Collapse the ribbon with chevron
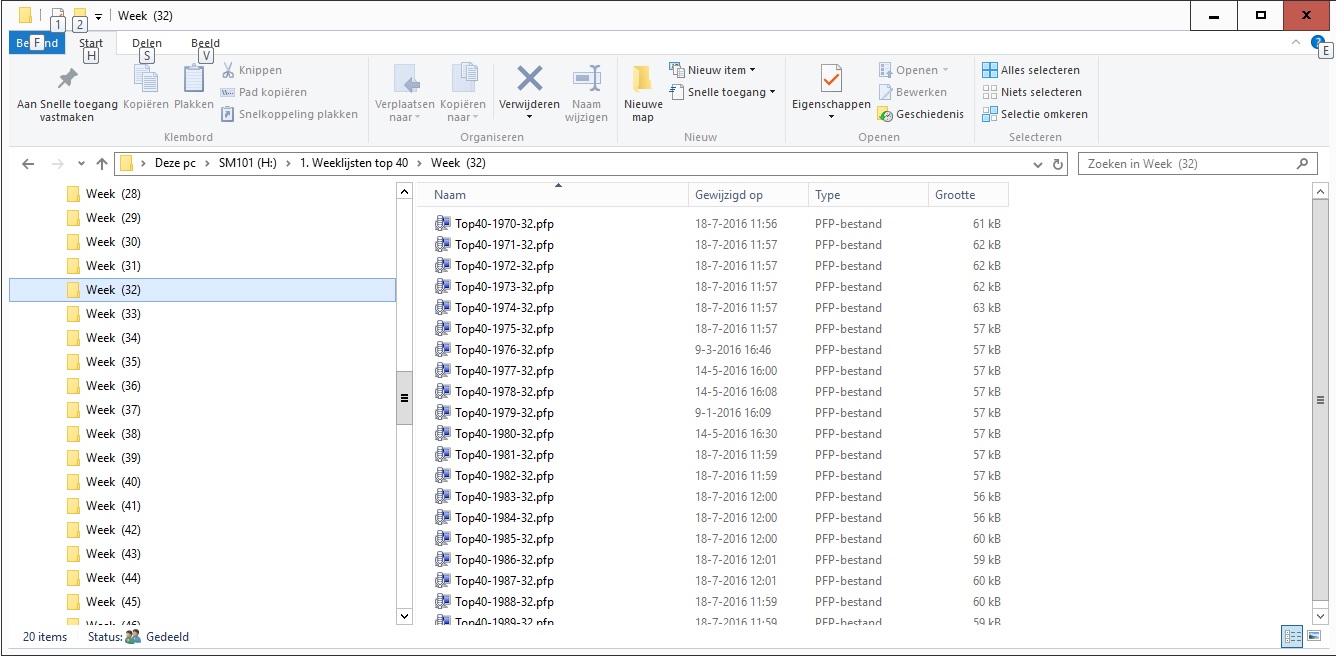 tap(1295, 43)
